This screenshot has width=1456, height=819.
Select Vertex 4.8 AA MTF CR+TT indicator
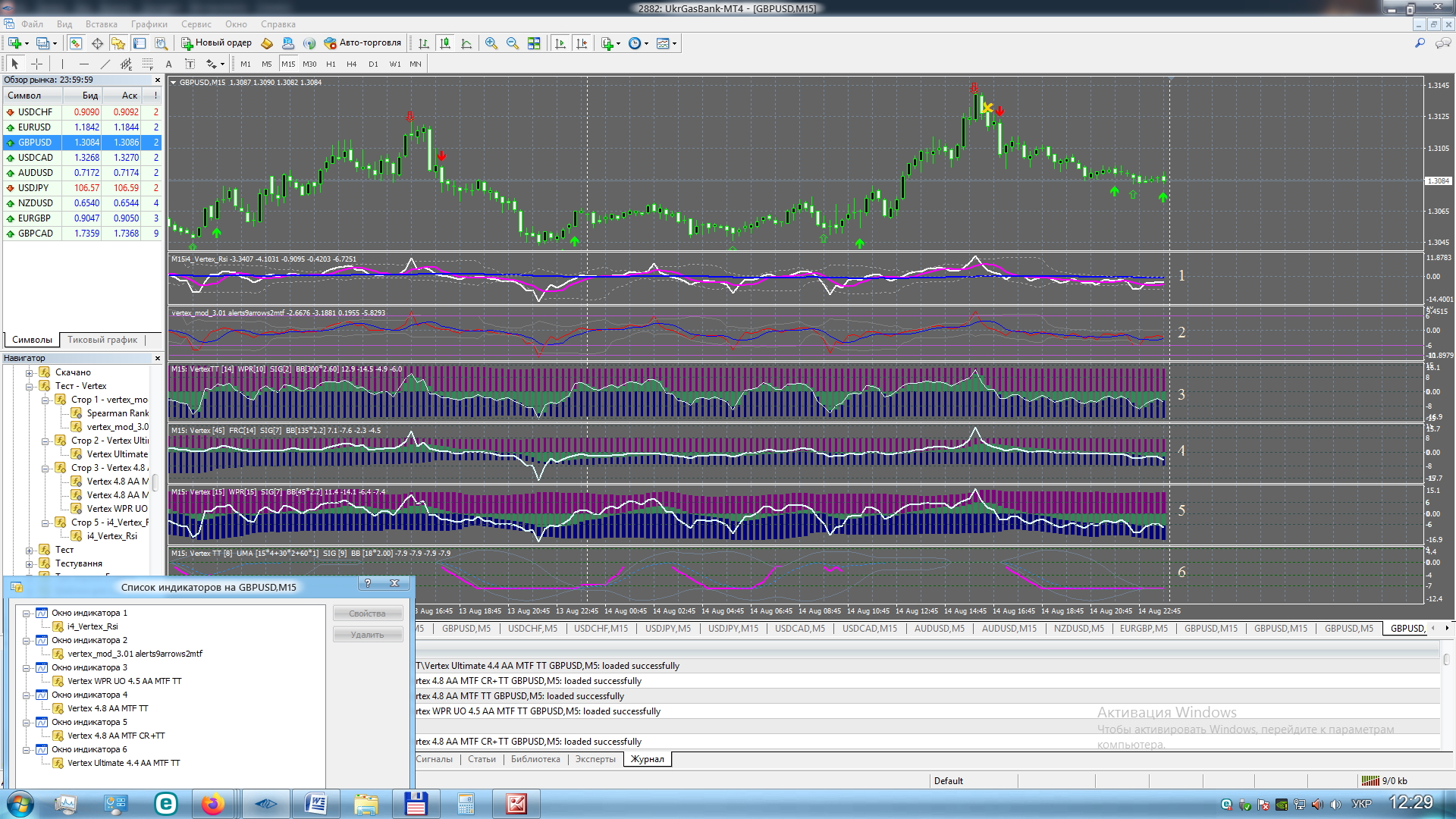click(x=116, y=736)
